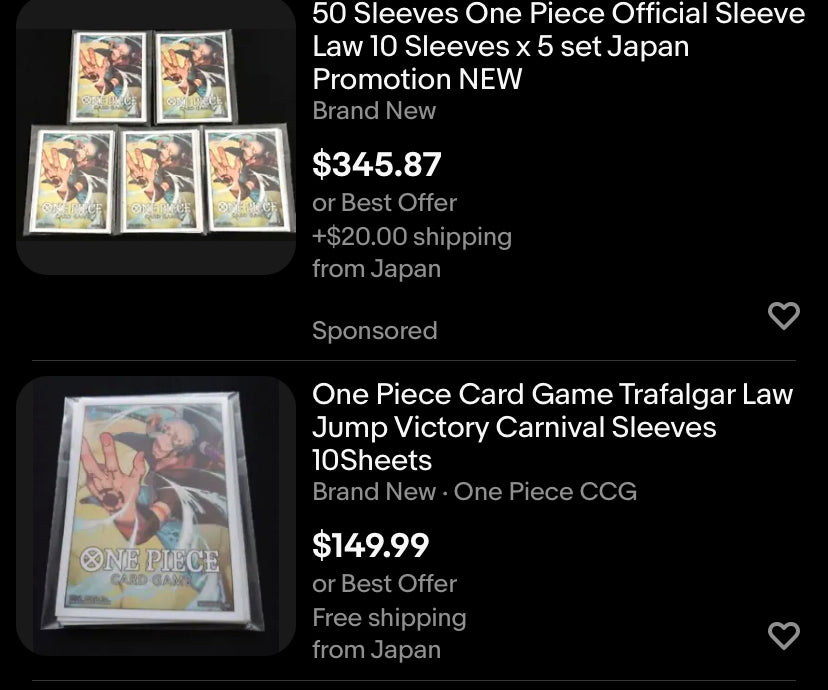Tap the "+$20.00 shipping" text
Screen dimensions: 828x690
(x=411, y=236)
